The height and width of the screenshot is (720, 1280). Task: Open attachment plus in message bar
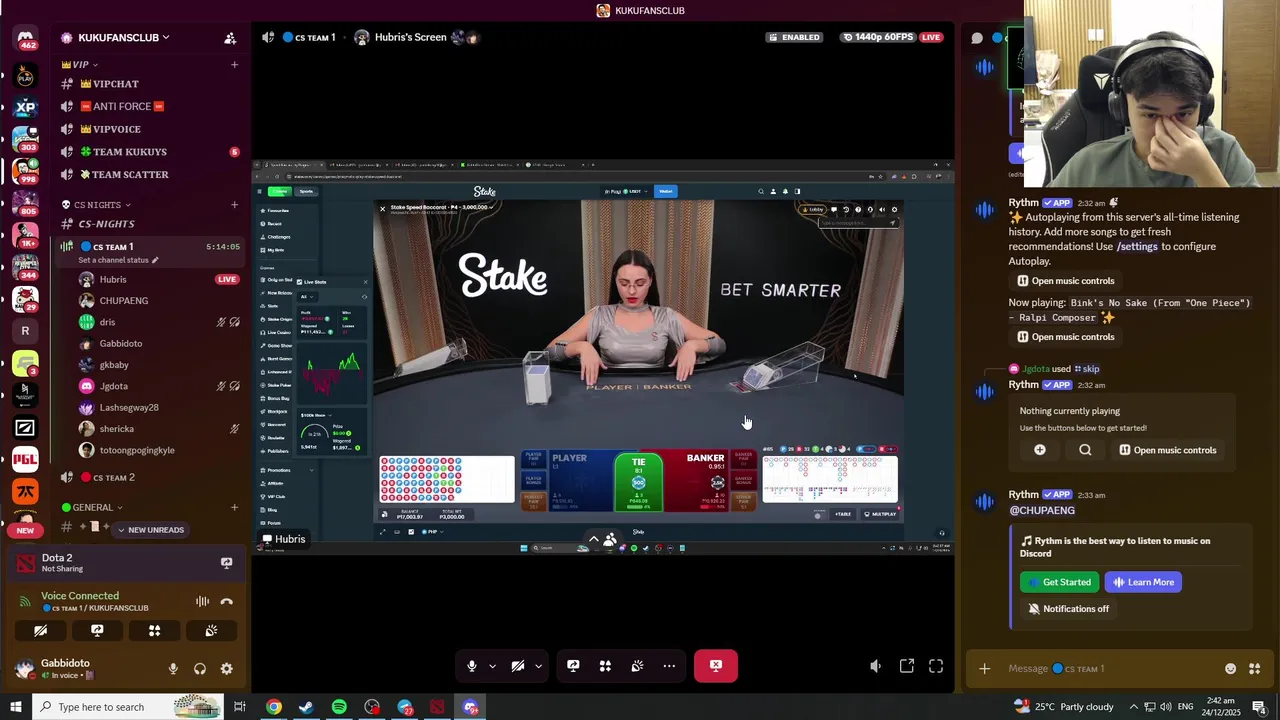coord(984,669)
